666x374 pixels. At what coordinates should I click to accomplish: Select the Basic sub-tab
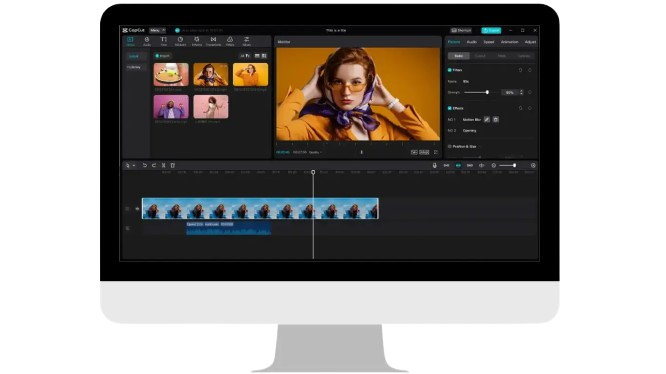click(x=459, y=56)
